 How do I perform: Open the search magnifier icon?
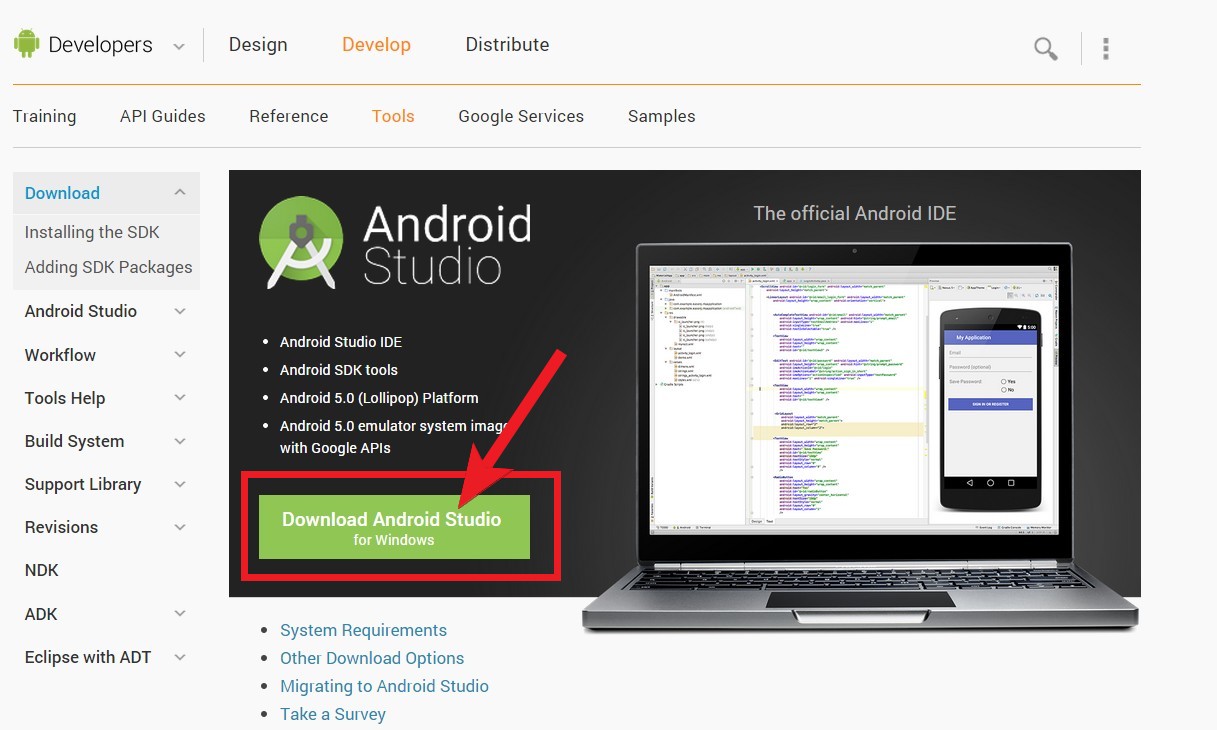(x=1046, y=48)
